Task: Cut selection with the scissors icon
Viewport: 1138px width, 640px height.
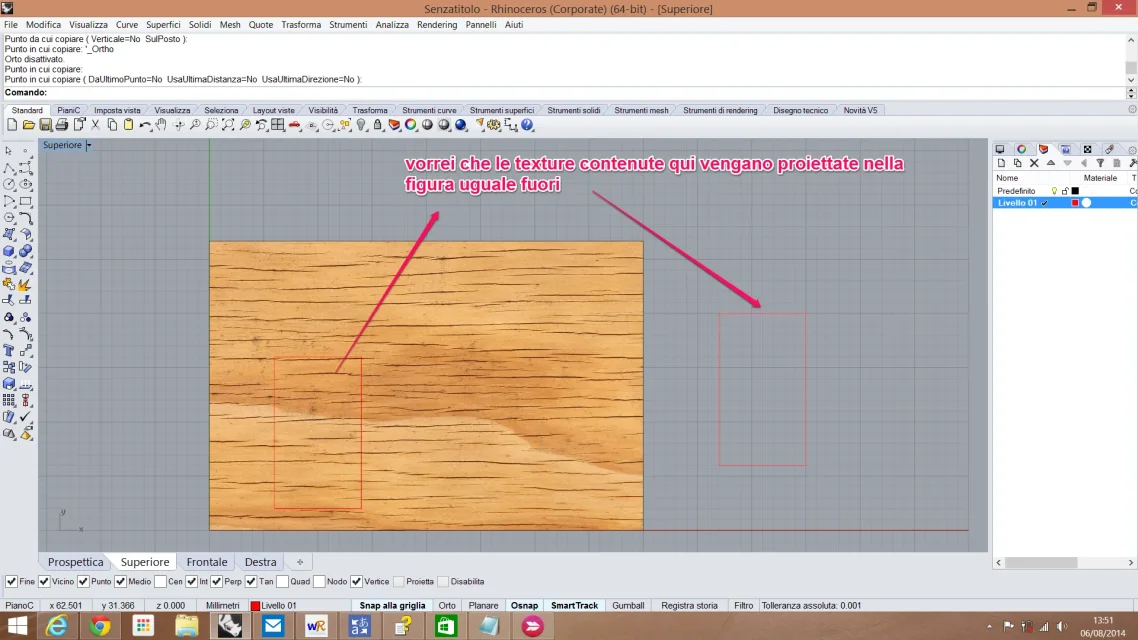Action: 95,125
